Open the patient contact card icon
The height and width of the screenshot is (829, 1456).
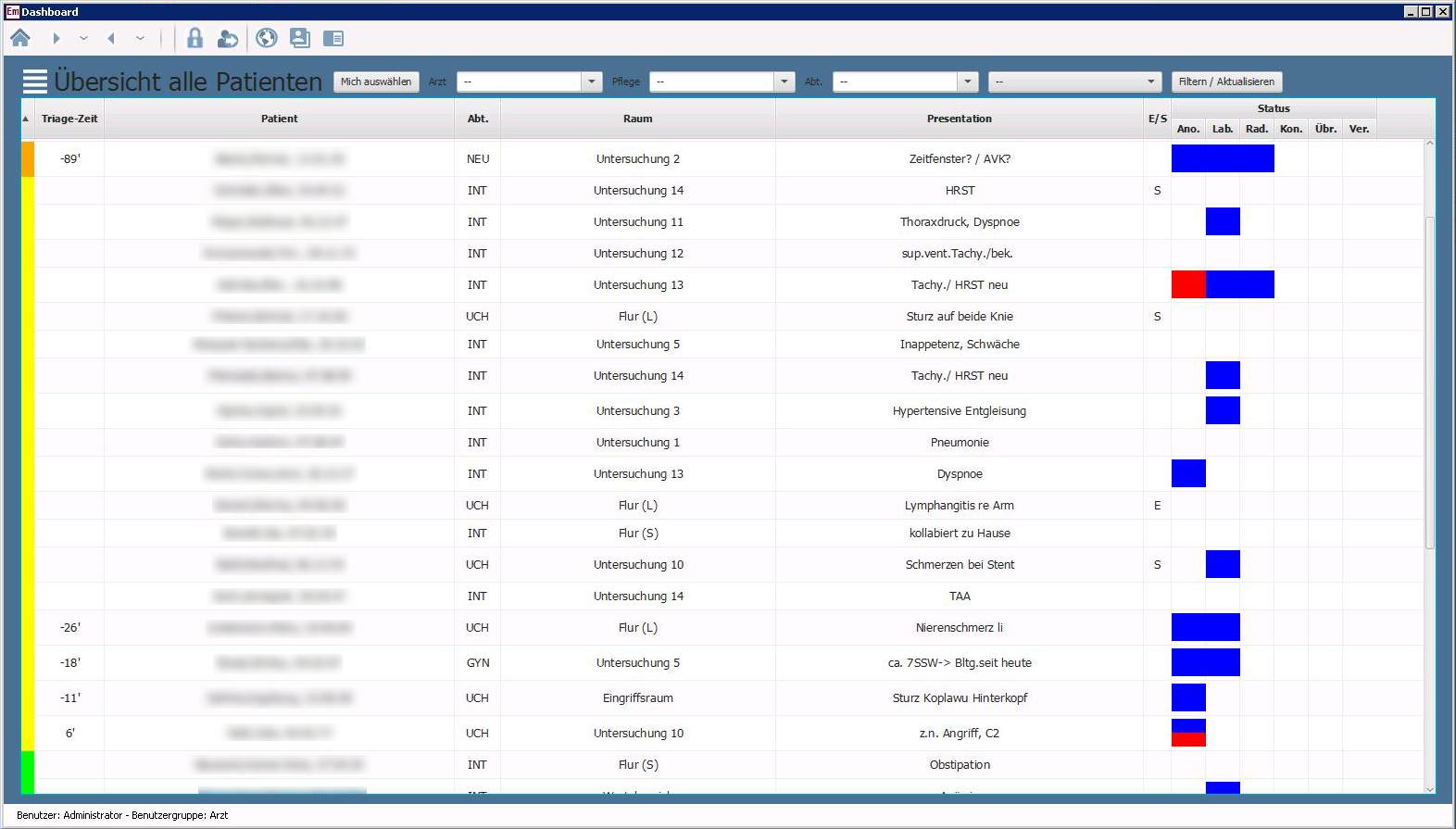tap(300, 38)
